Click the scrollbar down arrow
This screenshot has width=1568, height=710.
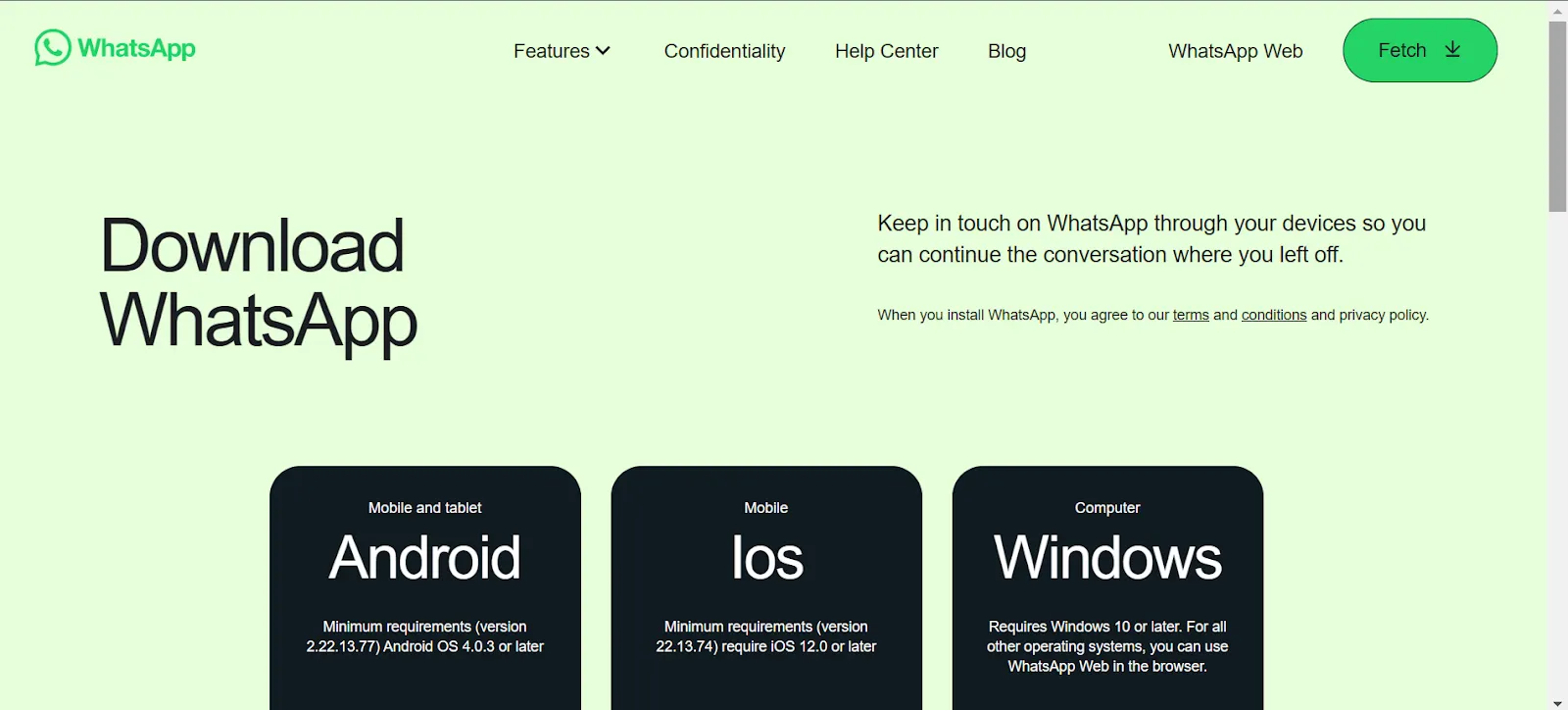[x=1557, y=702]
